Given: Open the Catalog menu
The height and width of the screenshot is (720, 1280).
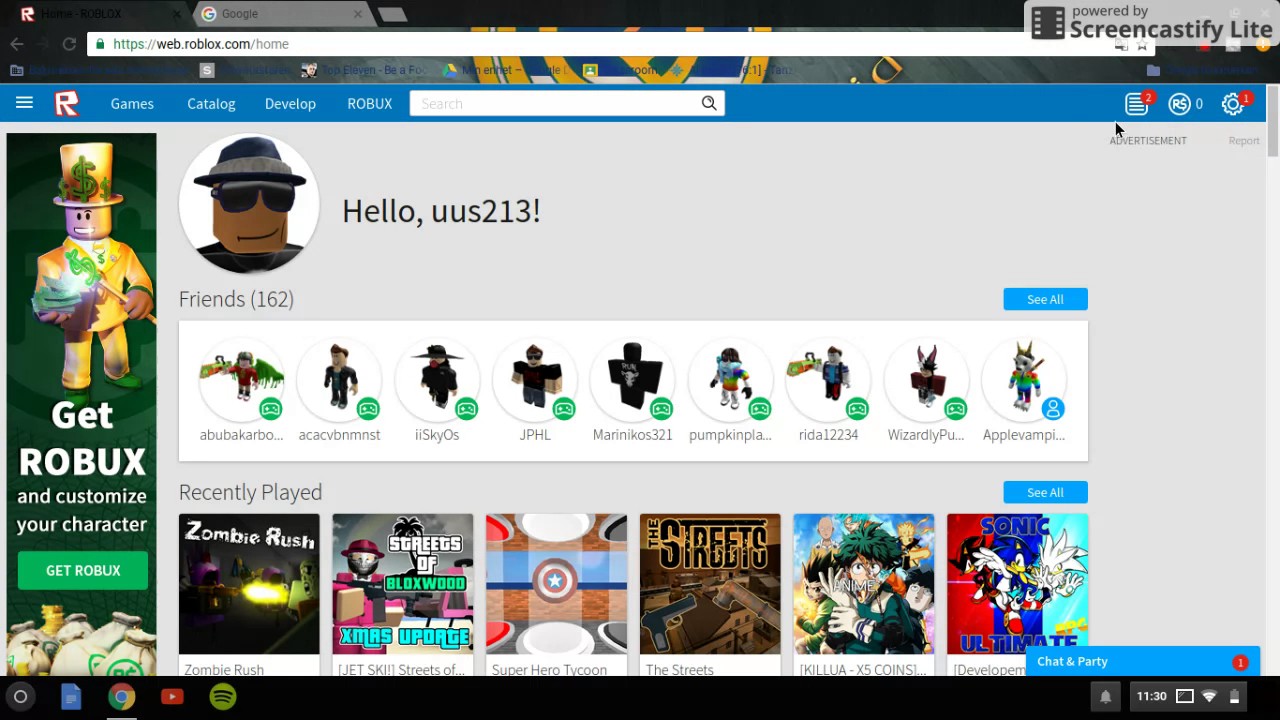Looking at the screenshot, I should 211,104.
